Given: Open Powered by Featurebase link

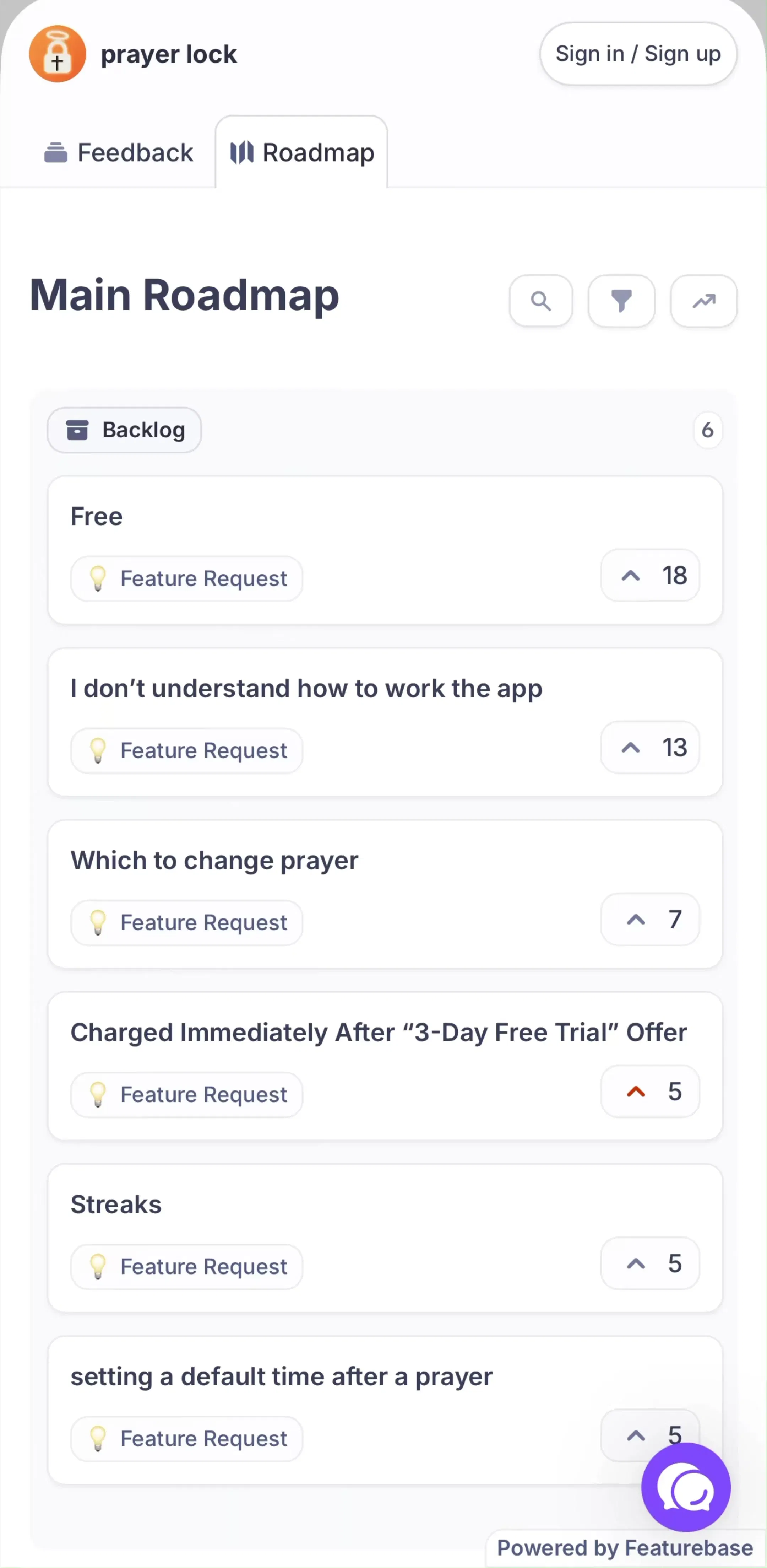Looking at the screenshot, I should 625,1547.
